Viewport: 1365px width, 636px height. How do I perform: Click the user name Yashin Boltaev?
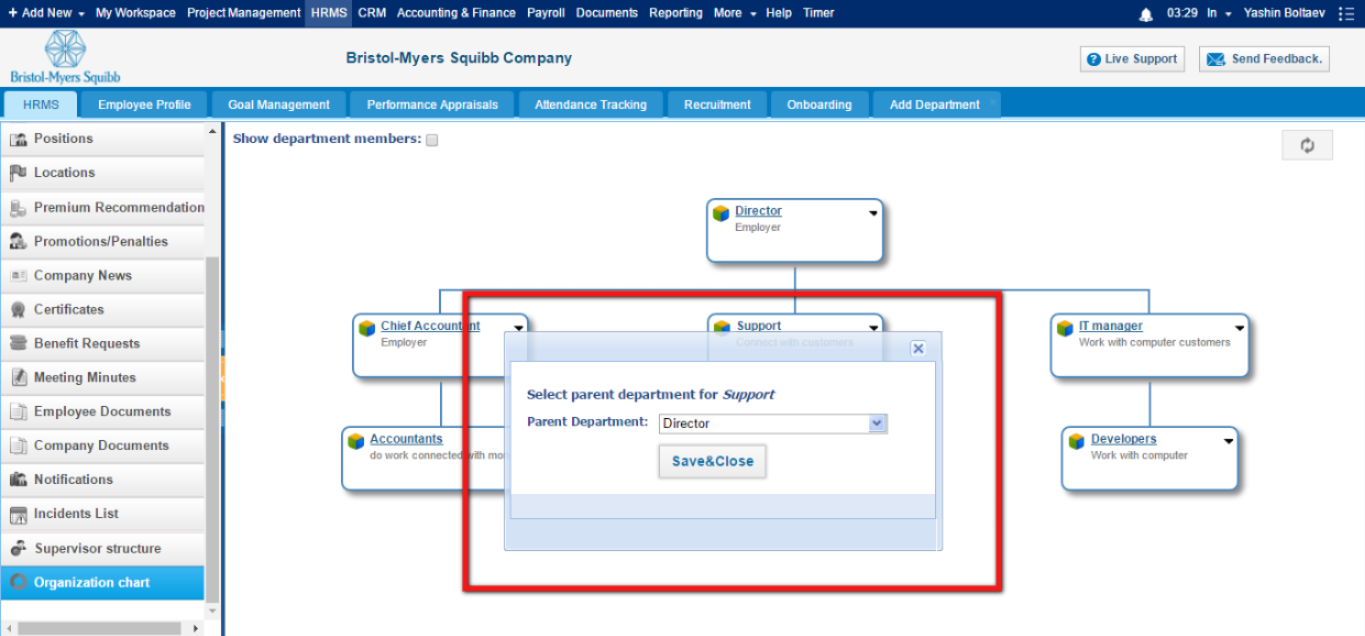point(1286,13)
